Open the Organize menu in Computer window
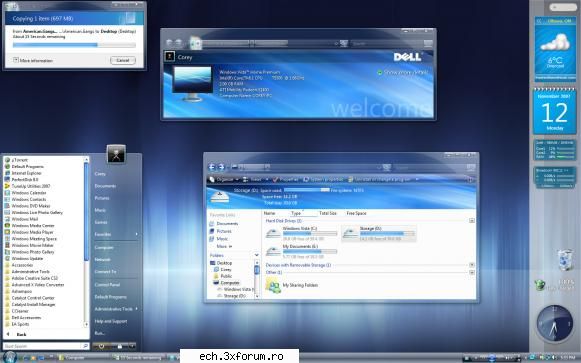The image size is (581, 363). [x=224, y=180]
